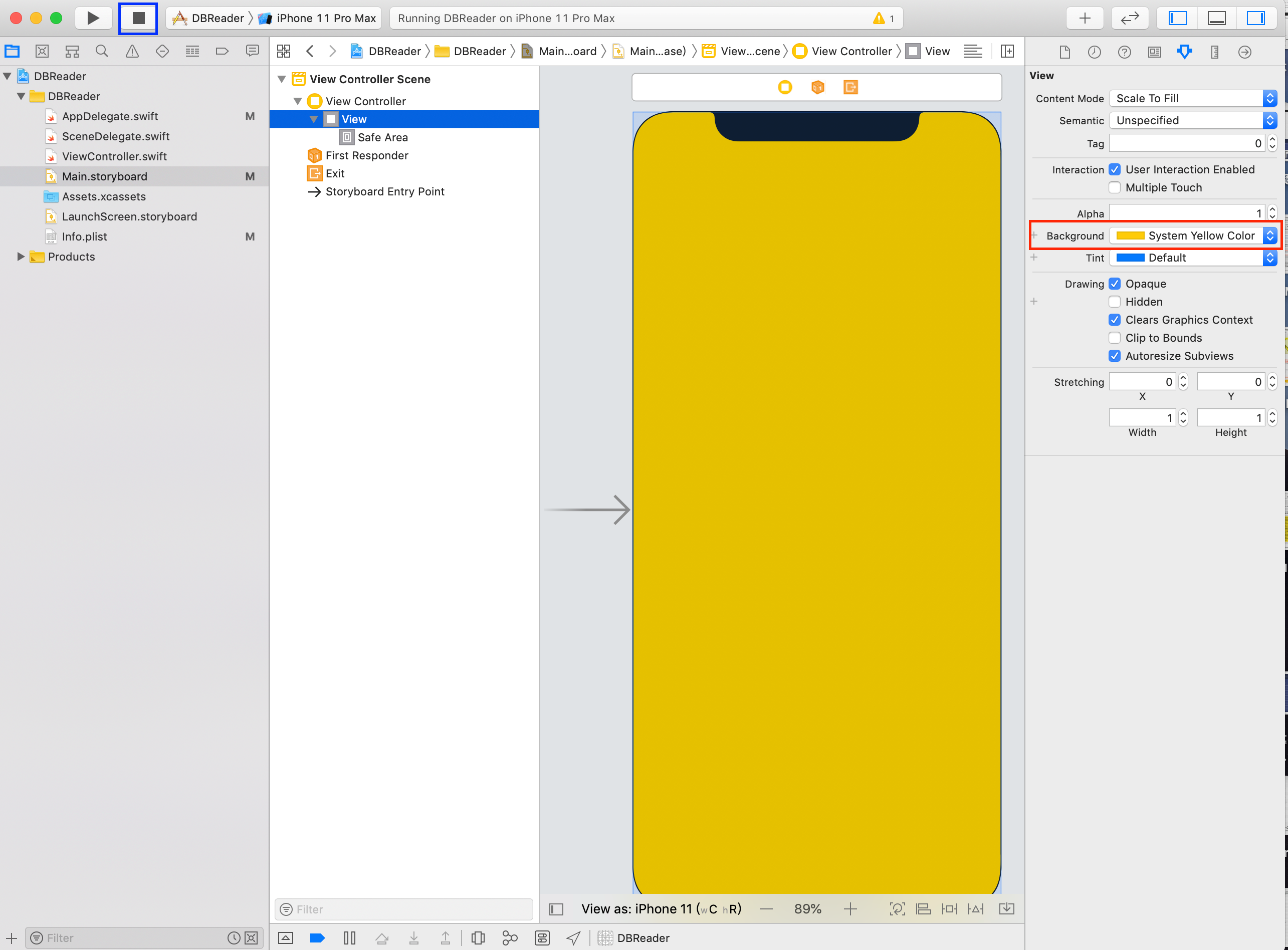Screen dimensions: 1288x950
Task: Open the Report navigator
Action: click(x=252, y=51)
